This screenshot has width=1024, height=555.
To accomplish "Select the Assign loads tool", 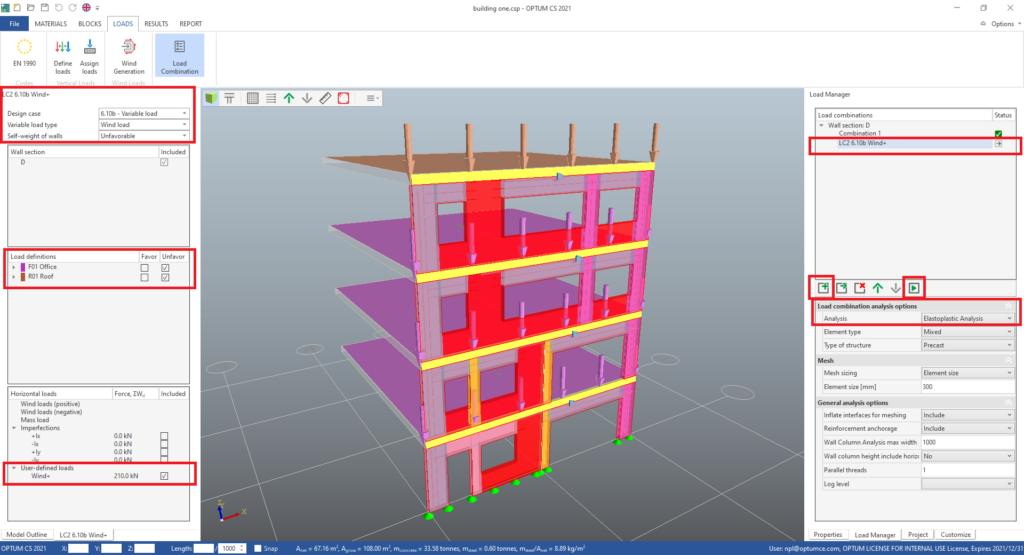I will [89, 54].
